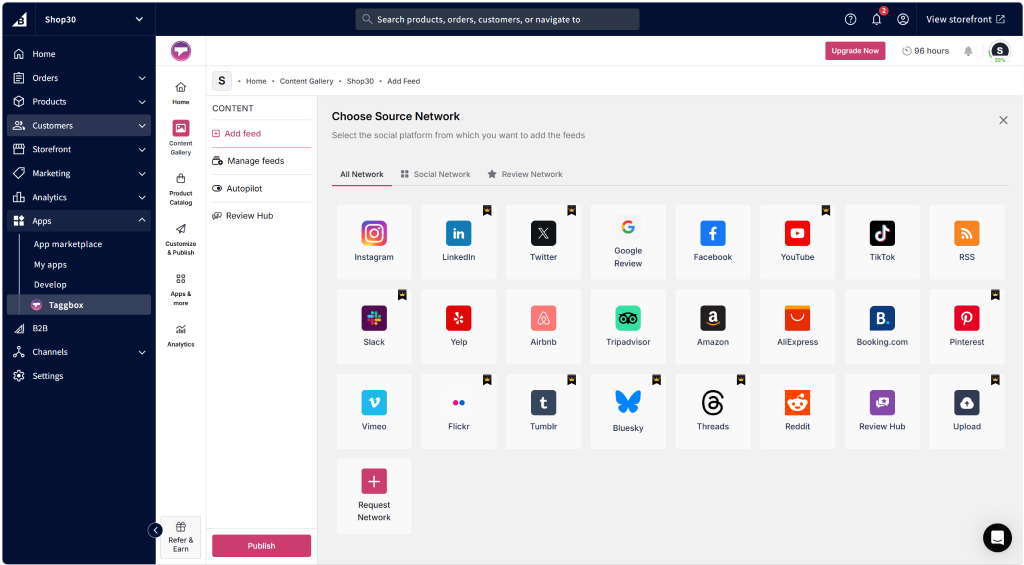1024x565 pixels.
Task: Pick the Airbnb network tile
Action: click(543, 327)
